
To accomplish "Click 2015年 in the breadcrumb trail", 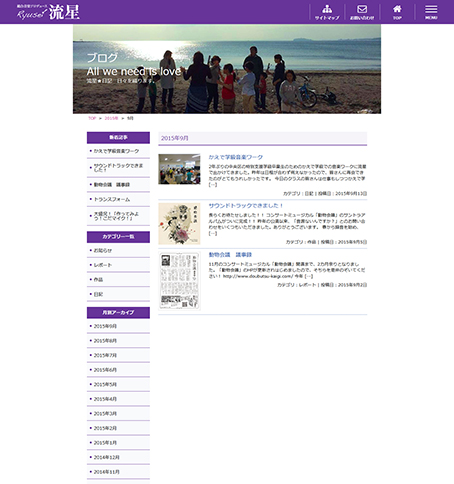I will (111, 118).
